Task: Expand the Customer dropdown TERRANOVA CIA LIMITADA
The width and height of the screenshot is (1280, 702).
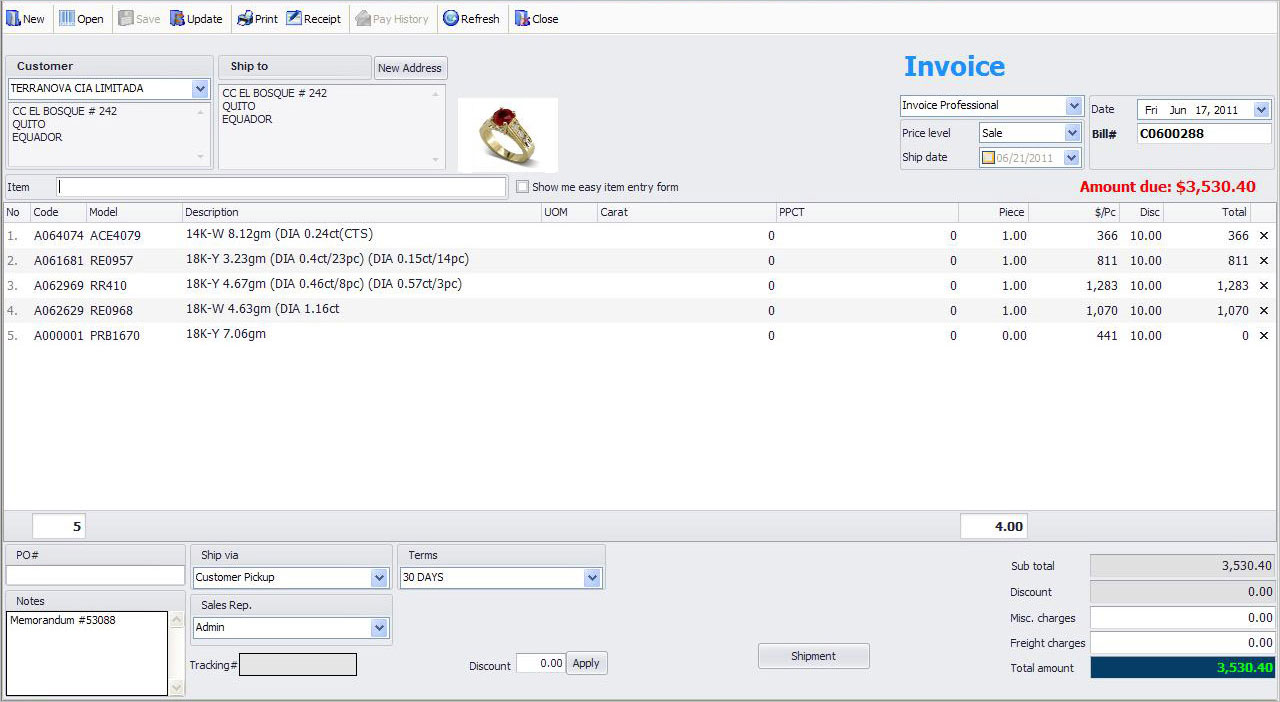Action: click(x=200, y=88)
